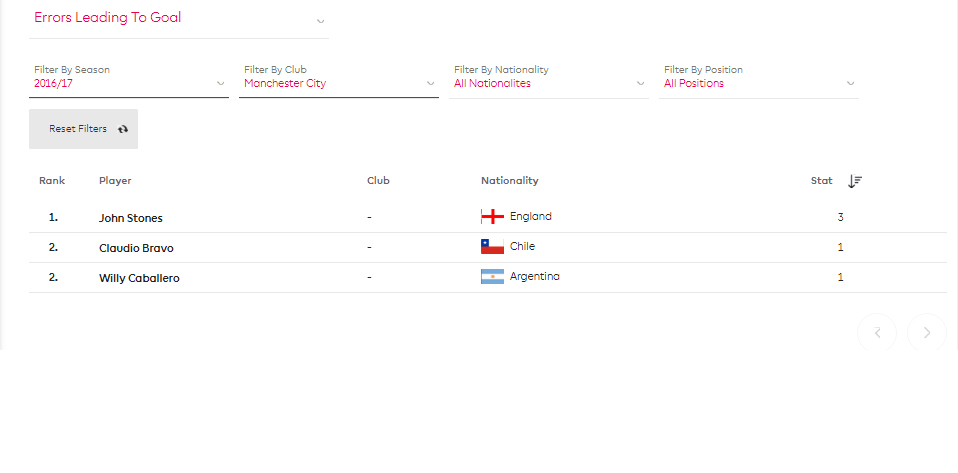Screen dimensions: 958x473
Task: Open Willy Caballero player link
Action: 139,278
